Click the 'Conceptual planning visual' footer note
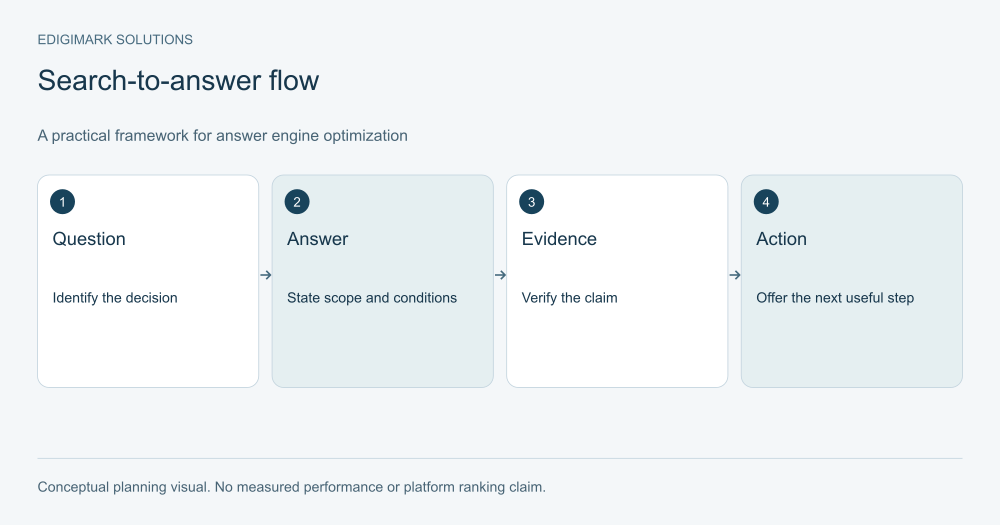The image size is (1000, 525). [x=291, y=487]
